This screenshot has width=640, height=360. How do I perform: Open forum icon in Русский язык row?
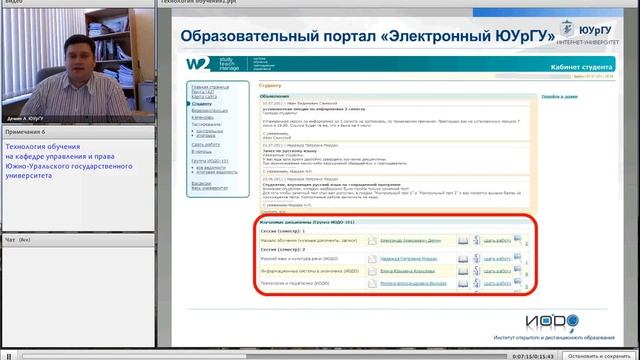pos(517,257)
